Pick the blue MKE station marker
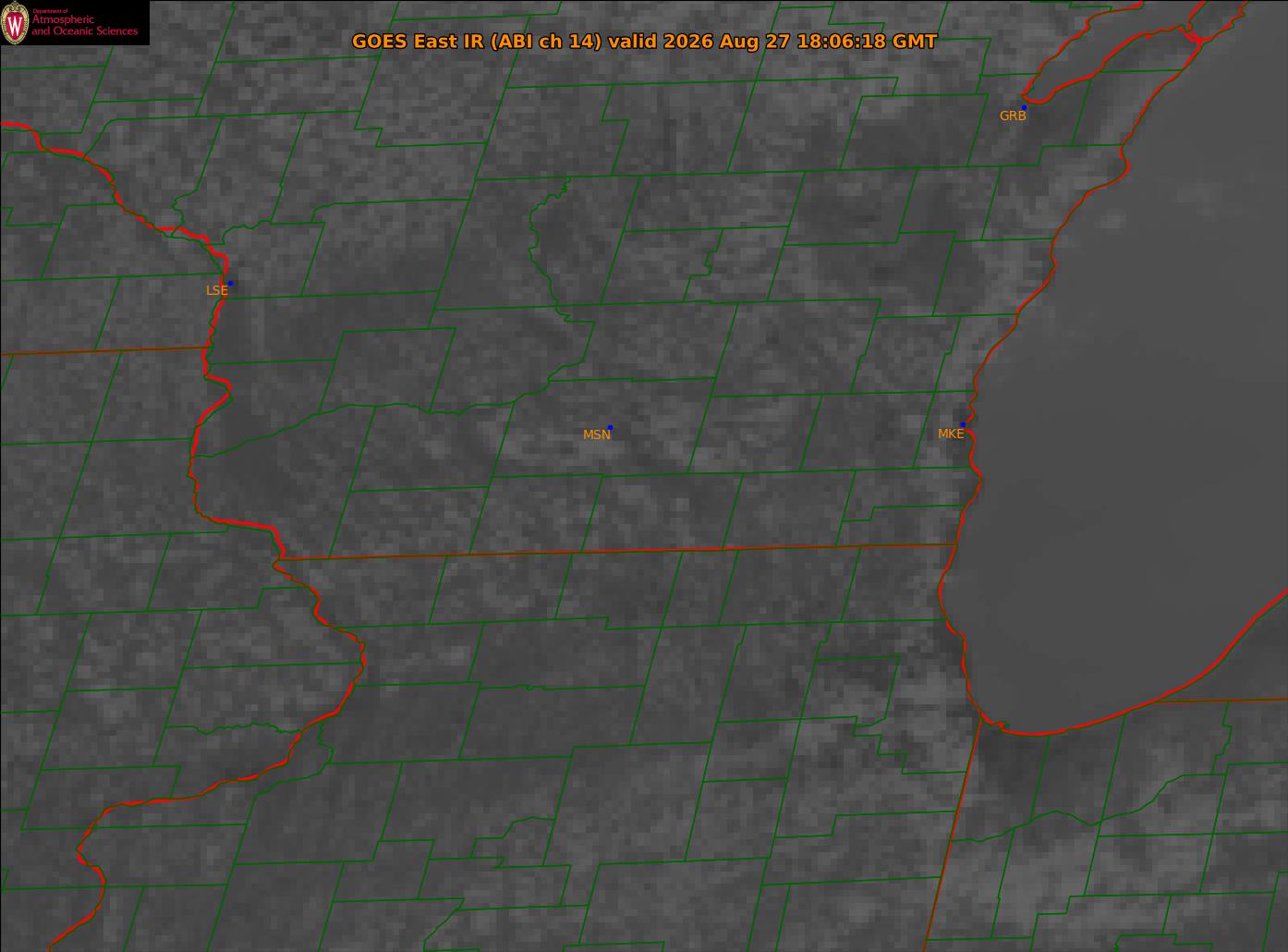Screen dimensions: 1288x952 click(x=963, y=424)
